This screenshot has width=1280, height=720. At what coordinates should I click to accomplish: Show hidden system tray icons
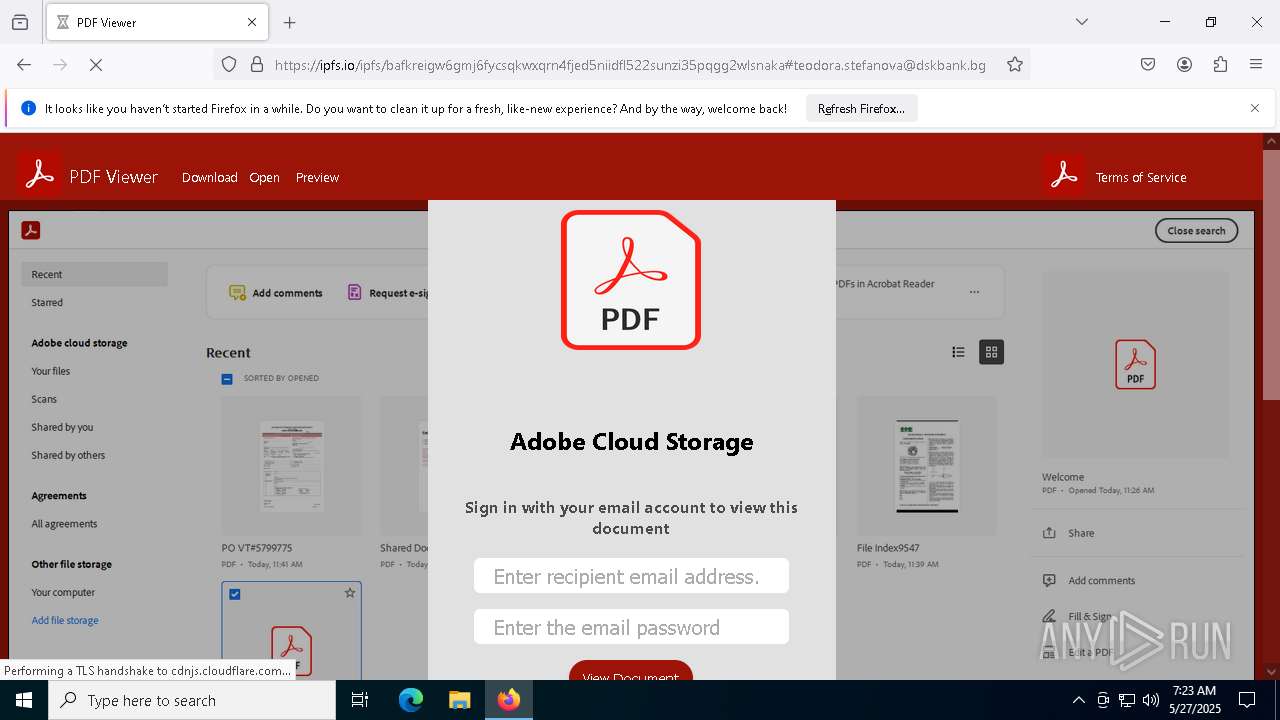(1078, 700)
